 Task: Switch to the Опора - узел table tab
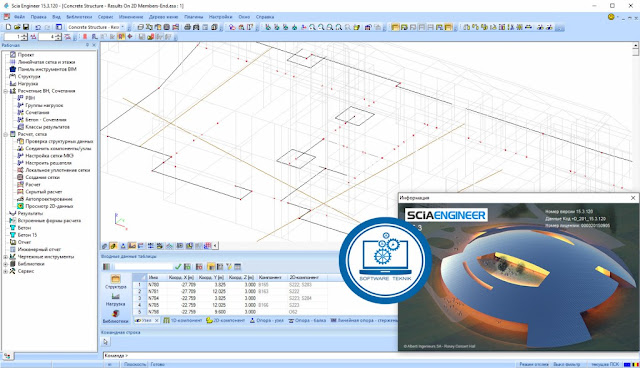click(x=267, y=321)
